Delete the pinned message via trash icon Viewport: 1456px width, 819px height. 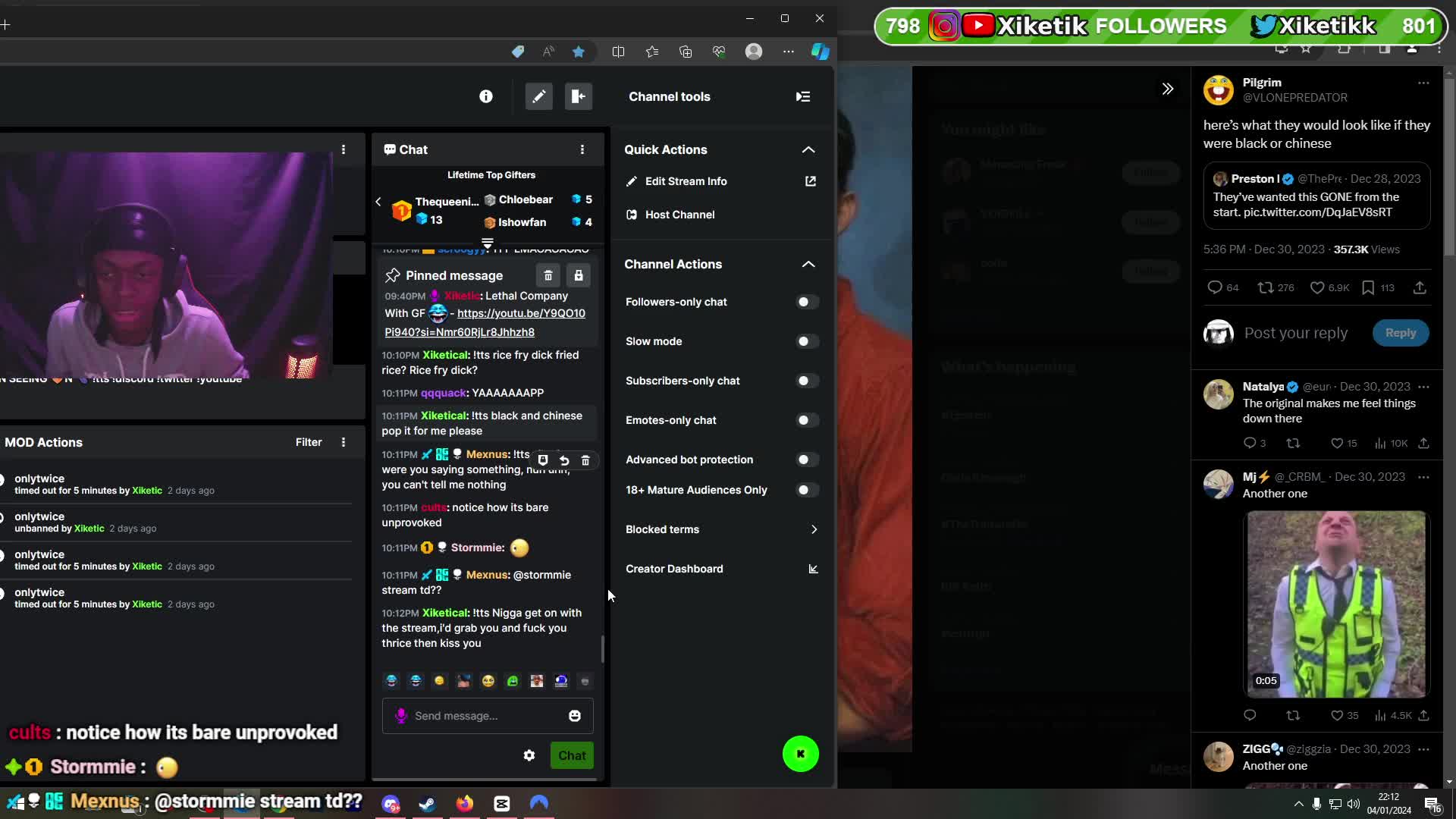[x=548, y=275]
